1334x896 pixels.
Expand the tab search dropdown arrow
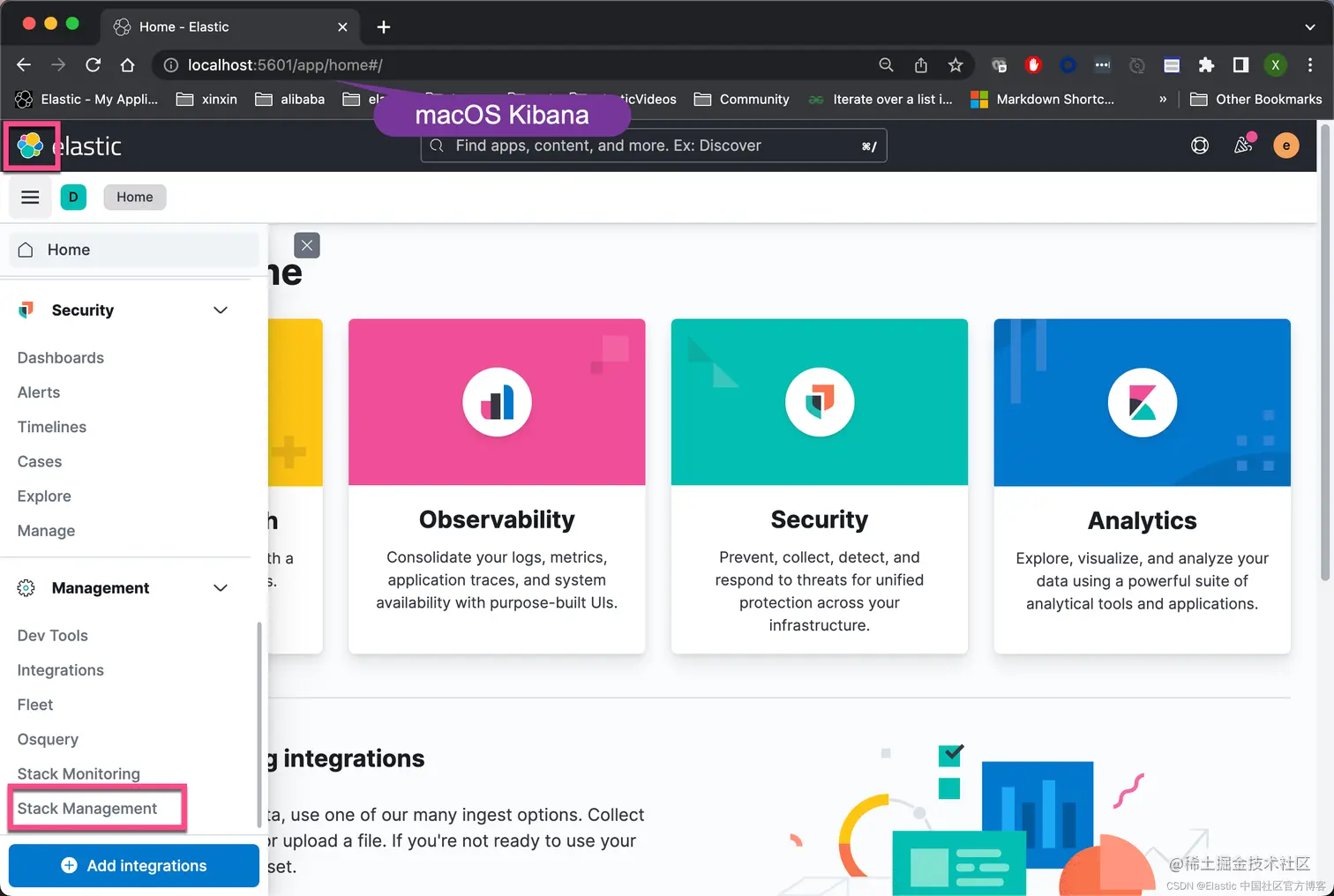click(1310, 26)
